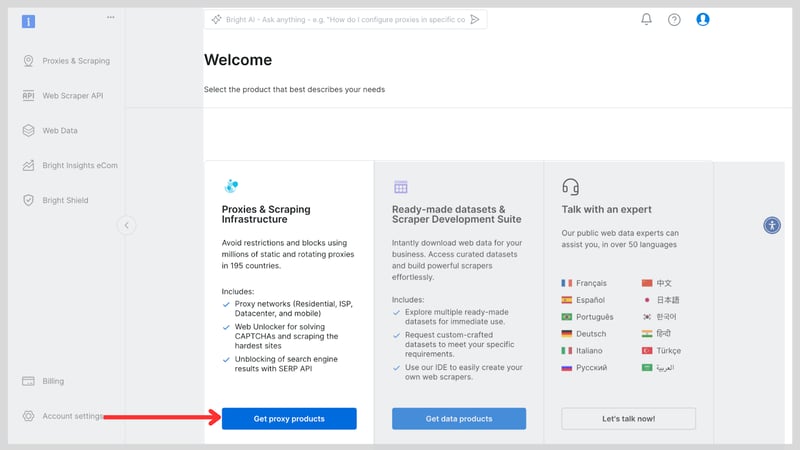Screen dimensions: 800x450
Task: Open Proxies & Scraping in sidebar
Action: (66, 61)
